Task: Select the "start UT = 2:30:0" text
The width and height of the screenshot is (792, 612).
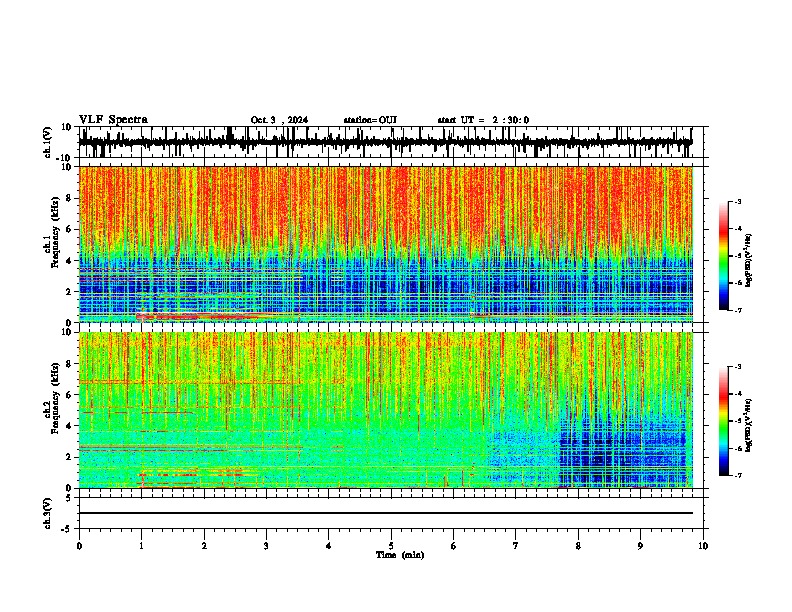Action: point(483,120)
